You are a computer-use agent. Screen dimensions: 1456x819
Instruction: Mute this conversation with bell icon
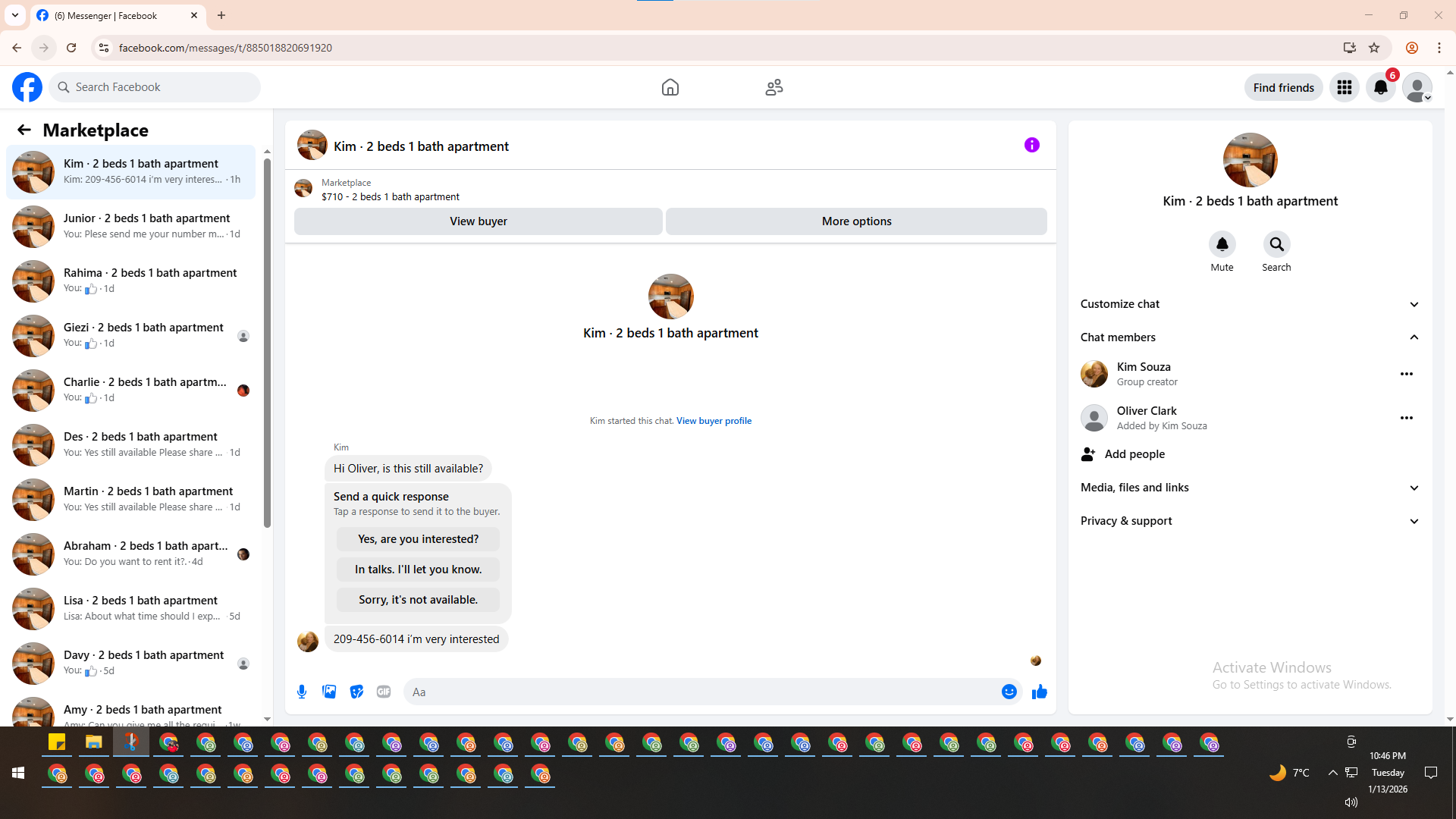click(1222, 244)
